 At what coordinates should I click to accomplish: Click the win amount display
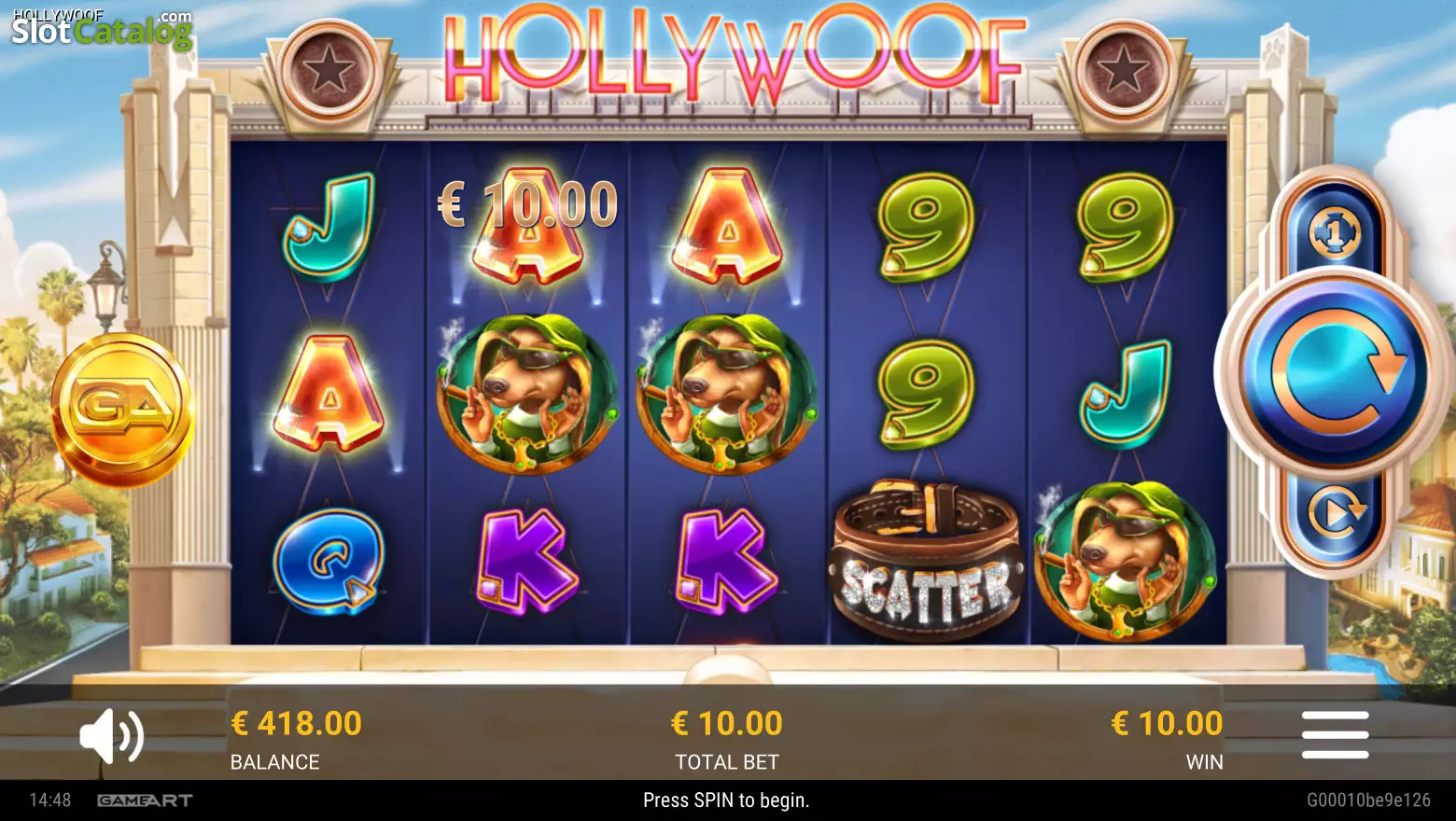pyautogui.click(x=1167, y=723)
